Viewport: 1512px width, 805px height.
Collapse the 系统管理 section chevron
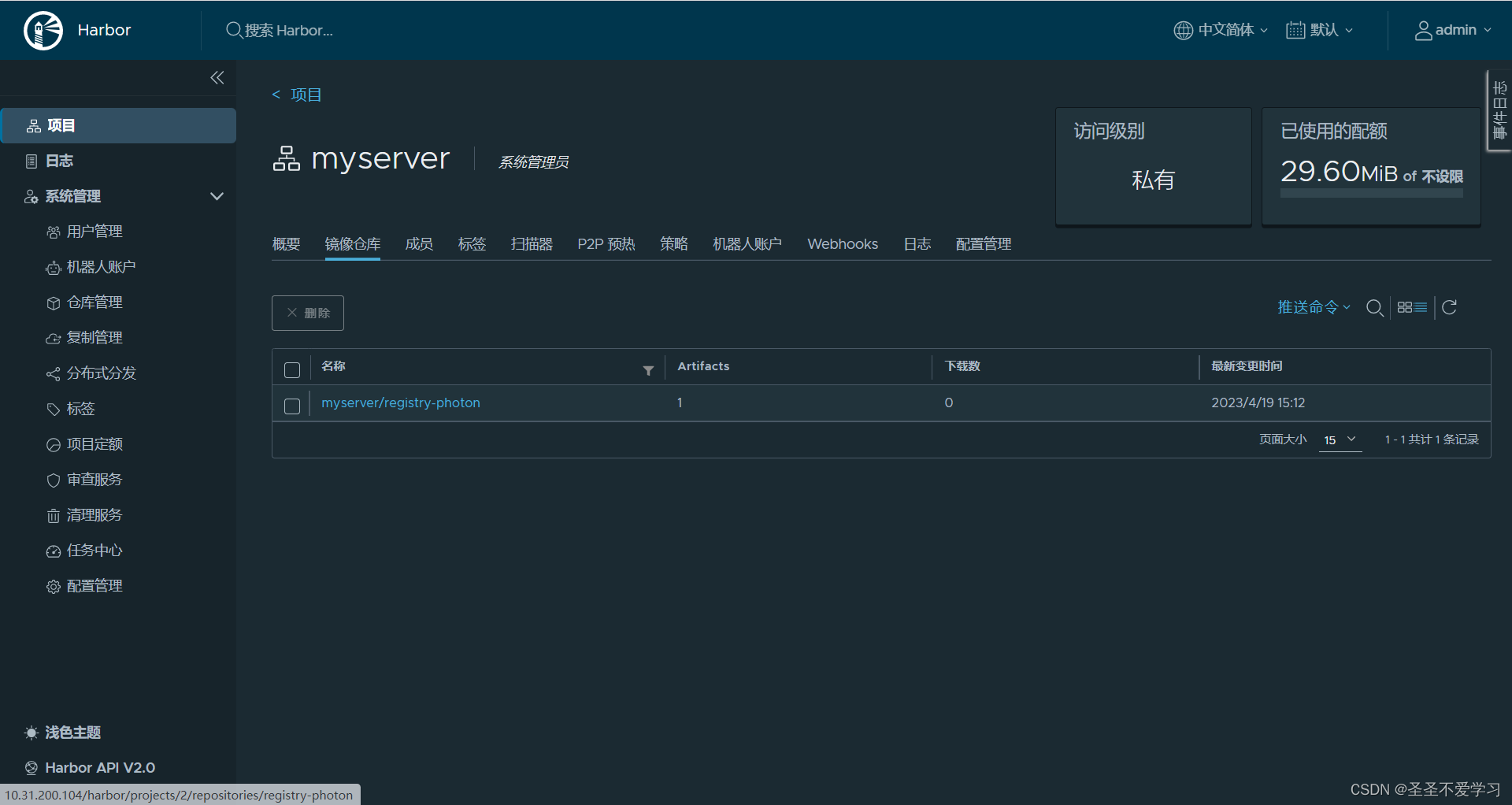click(217, 196)
